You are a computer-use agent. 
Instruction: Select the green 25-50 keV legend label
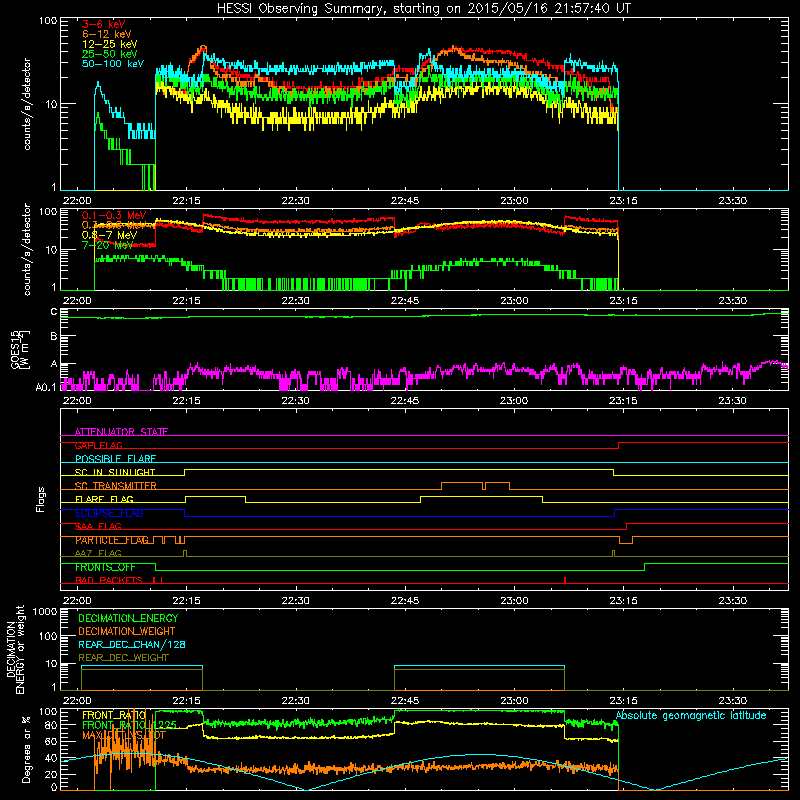tap(109, 54)
